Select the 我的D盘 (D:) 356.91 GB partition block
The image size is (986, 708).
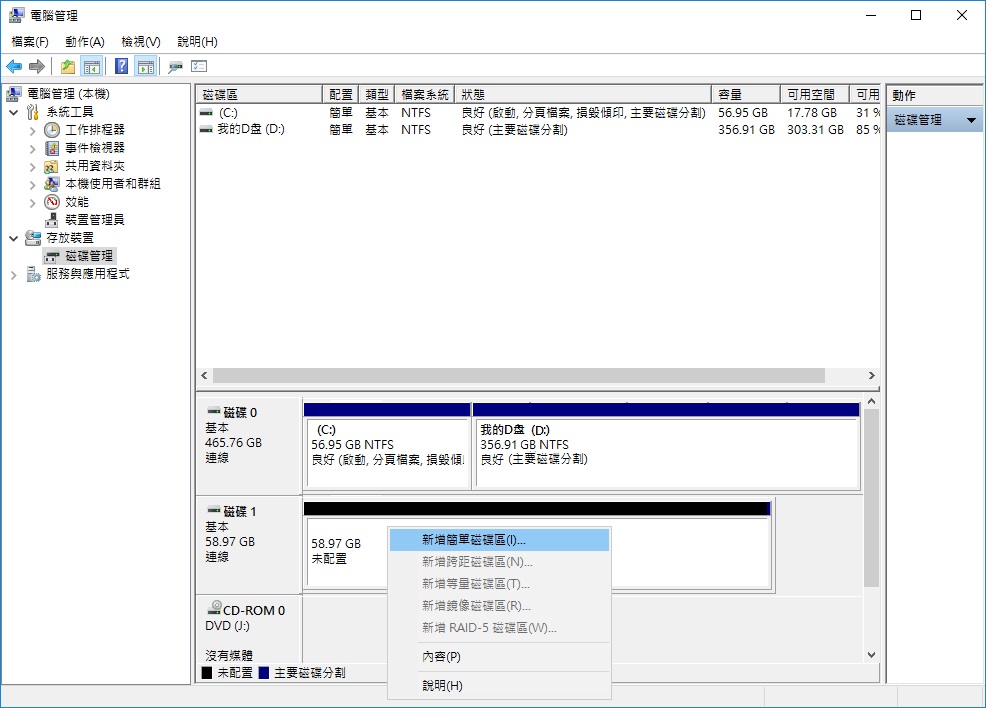[x=667, y=446]
